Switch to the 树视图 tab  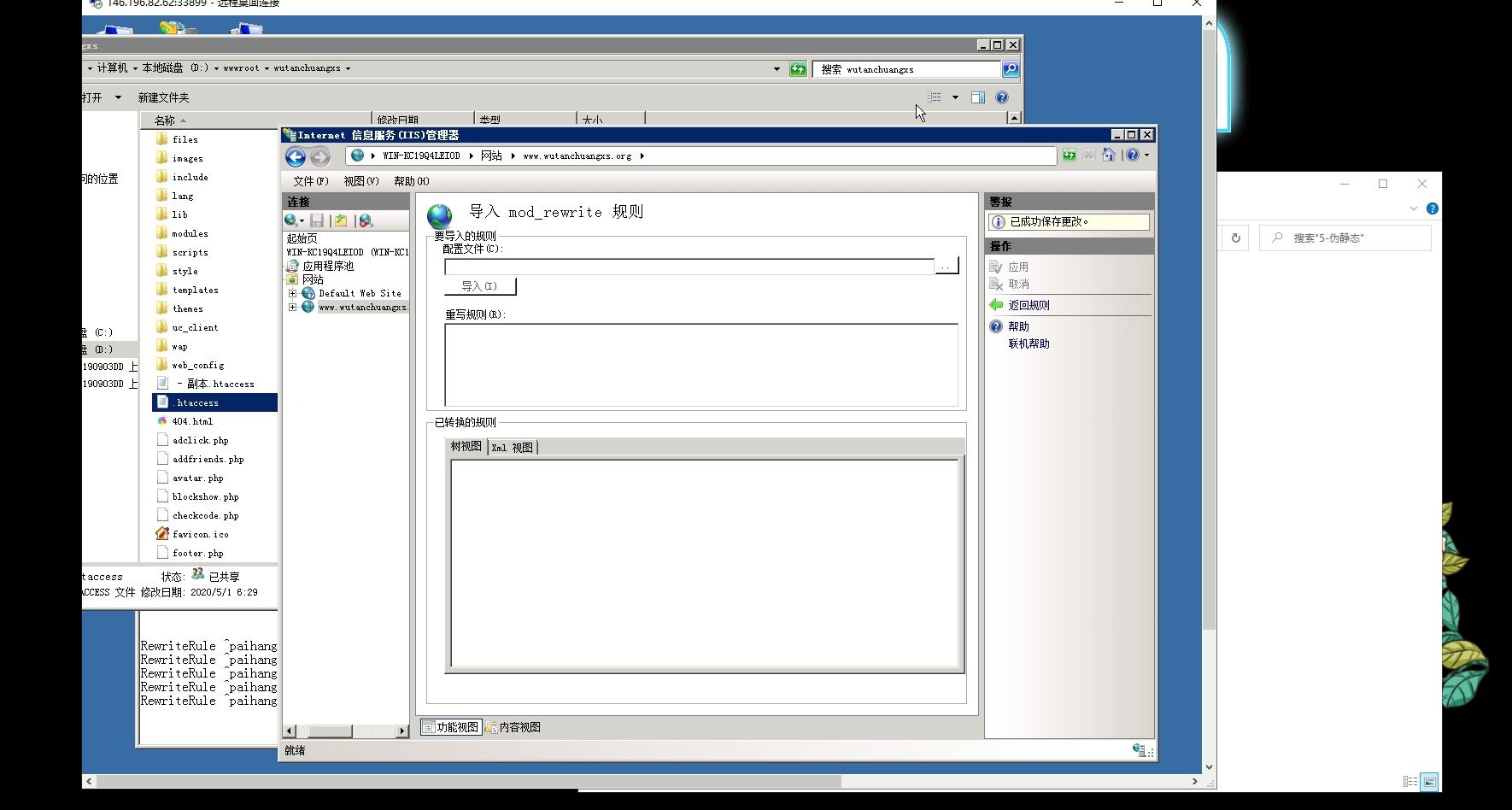pyautogui.click(x=466, y=446)
